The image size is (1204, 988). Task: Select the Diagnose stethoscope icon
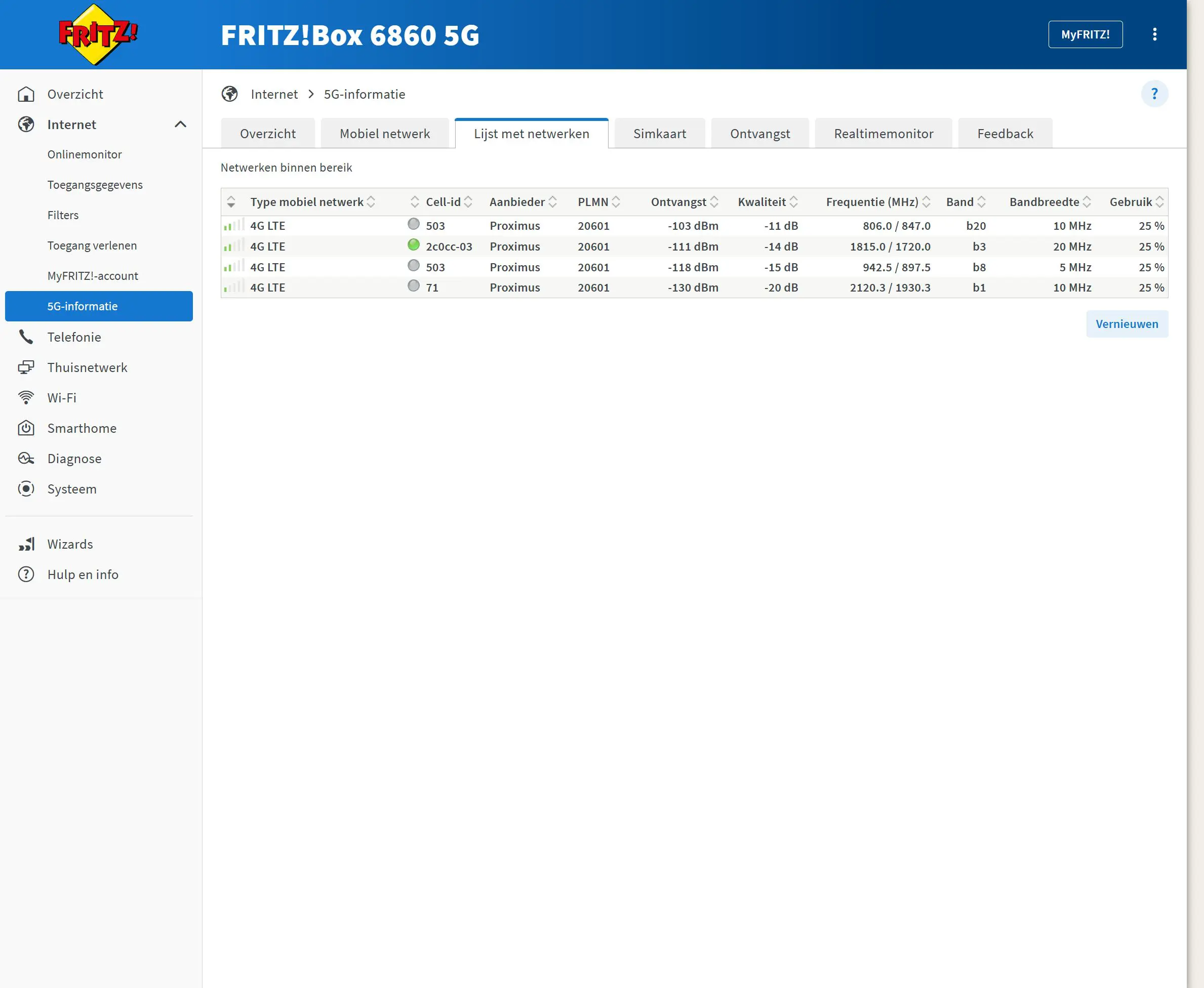click(26, 458)
